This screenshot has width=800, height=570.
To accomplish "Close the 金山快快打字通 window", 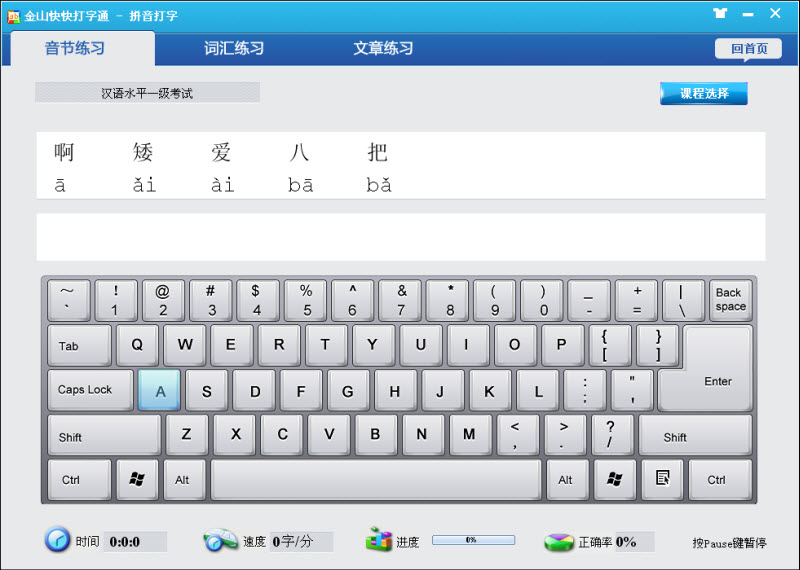I will pos(775,14).
